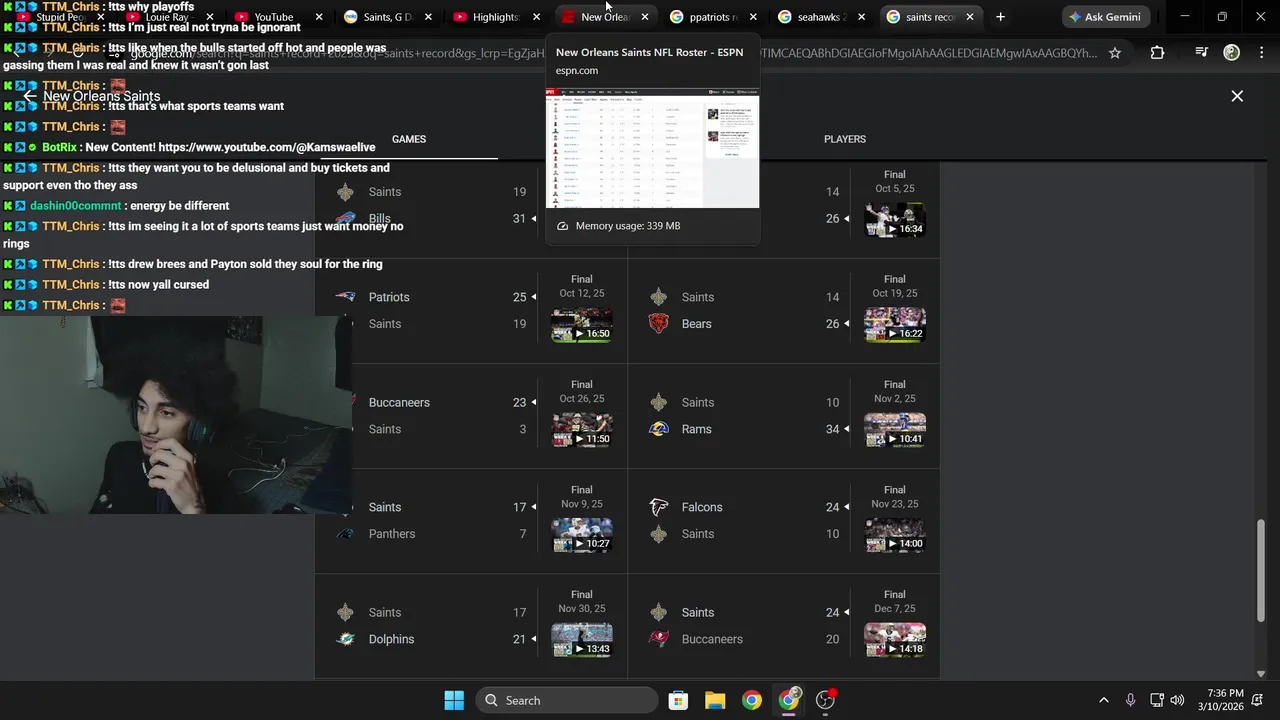Click the Buccaneers logo in Dec 7 game
This screenshot has width=1280, height=720.
point(658,639)
